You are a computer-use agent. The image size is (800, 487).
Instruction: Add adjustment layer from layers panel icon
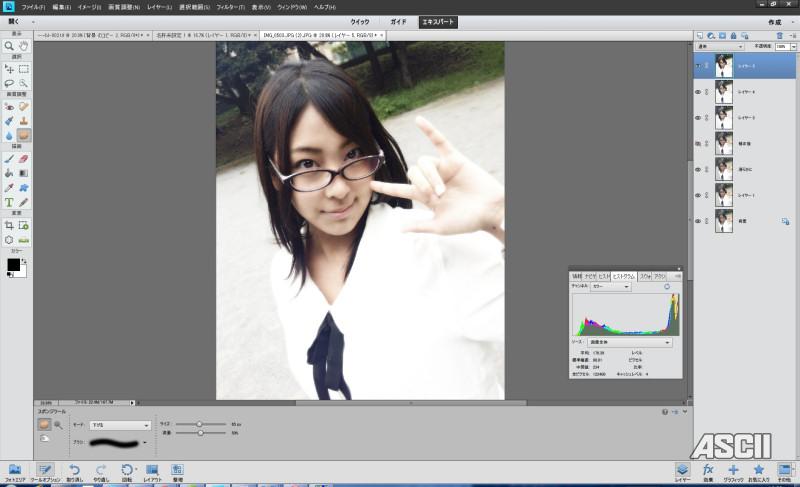coord(711,36)
